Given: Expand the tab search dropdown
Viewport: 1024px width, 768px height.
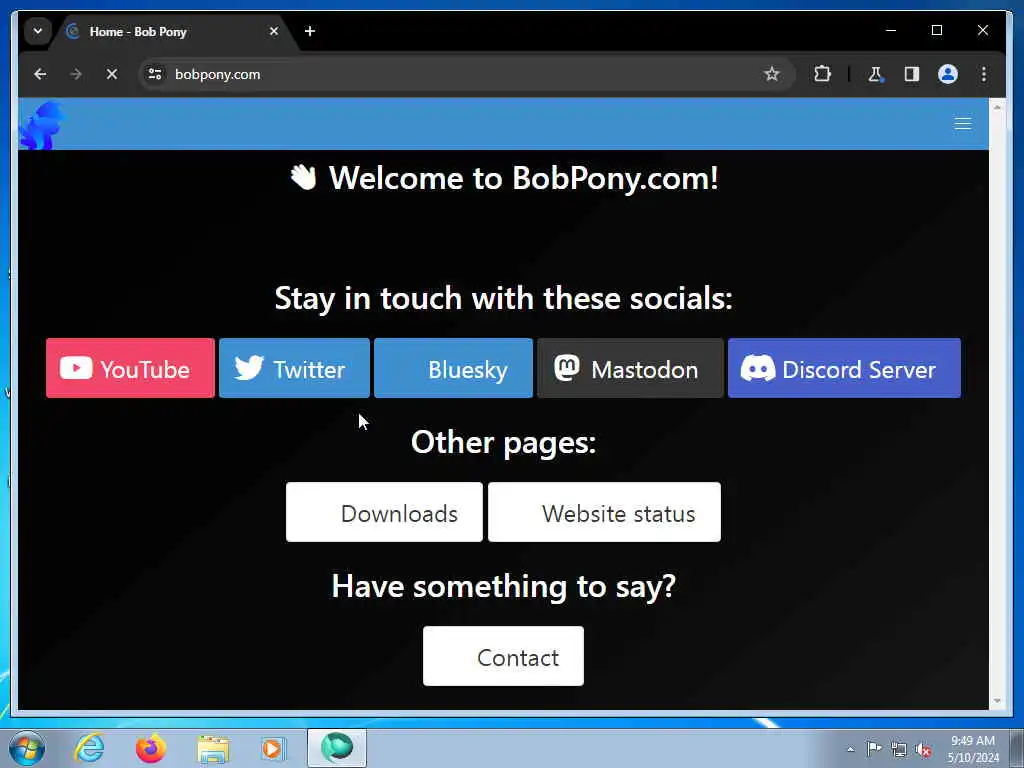Looking at the screenshot, I should [x=38, y=31].
